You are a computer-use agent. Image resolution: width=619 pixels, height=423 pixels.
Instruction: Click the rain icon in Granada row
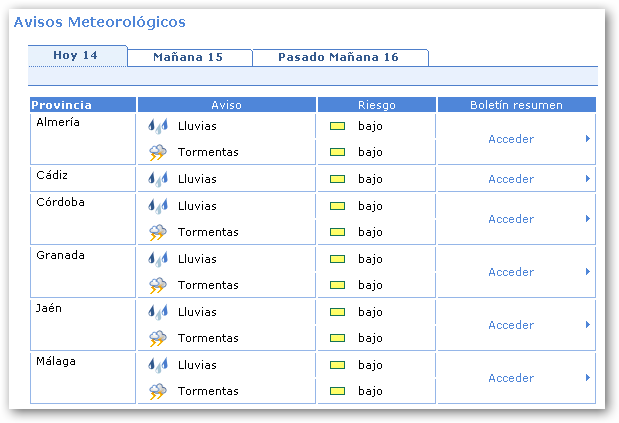157,259
